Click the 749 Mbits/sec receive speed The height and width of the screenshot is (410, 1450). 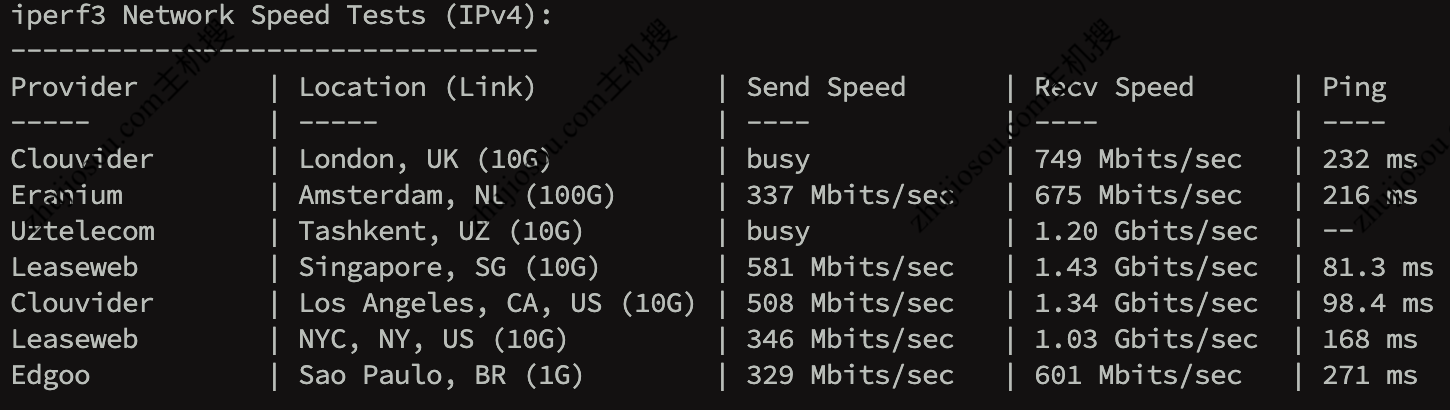(x=1138, y=160)
